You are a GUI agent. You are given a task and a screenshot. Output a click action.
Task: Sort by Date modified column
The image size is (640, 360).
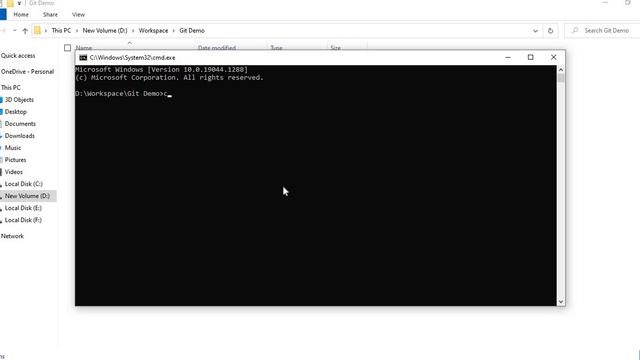[217, 48]
